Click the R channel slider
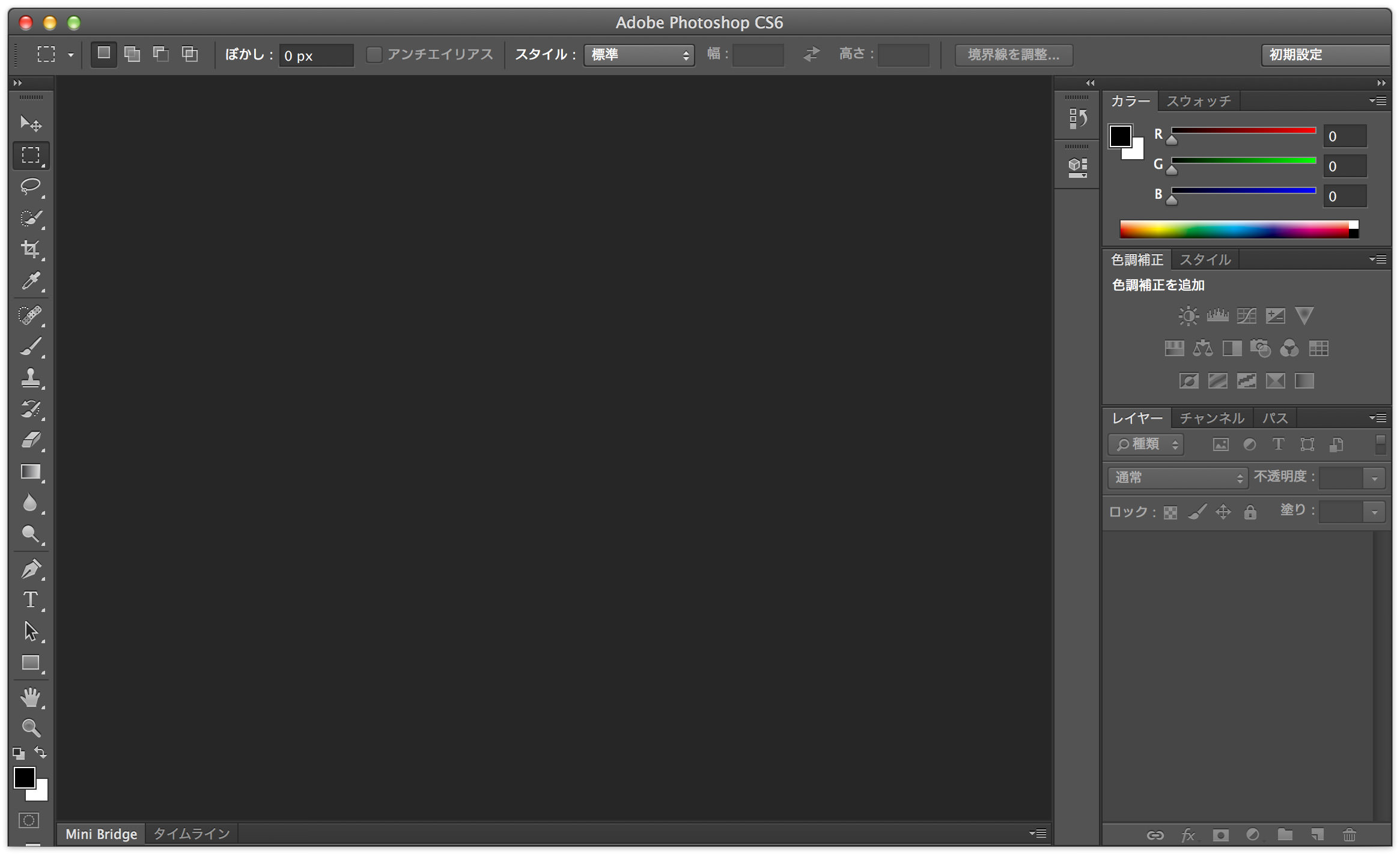The width and height of the screenshot is (1400, 854). (1243, 131)
